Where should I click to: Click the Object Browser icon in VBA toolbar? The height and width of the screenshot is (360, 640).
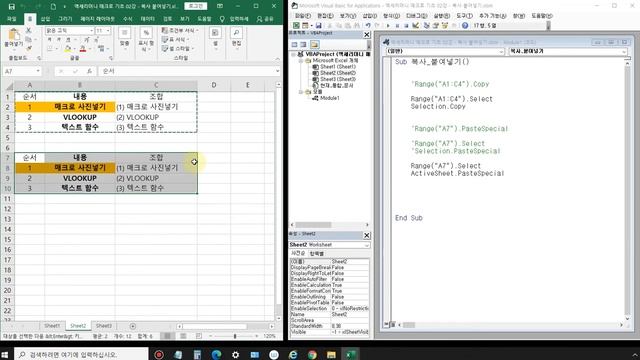445,25
